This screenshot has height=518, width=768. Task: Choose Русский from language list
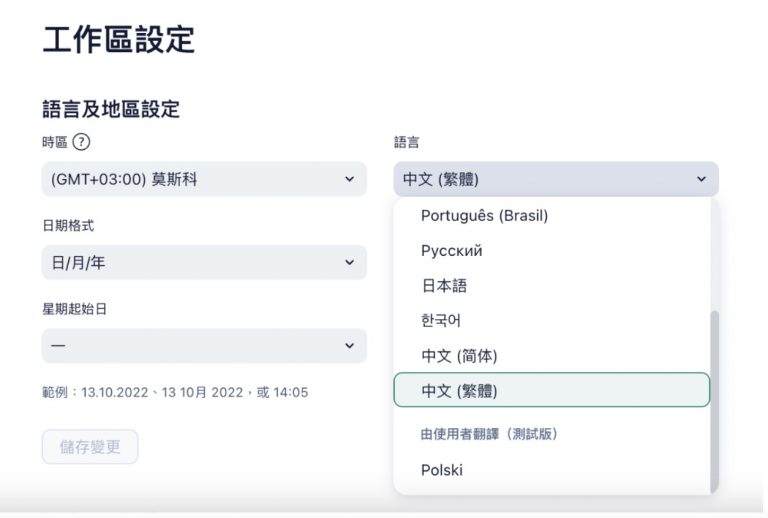[451, 250]
